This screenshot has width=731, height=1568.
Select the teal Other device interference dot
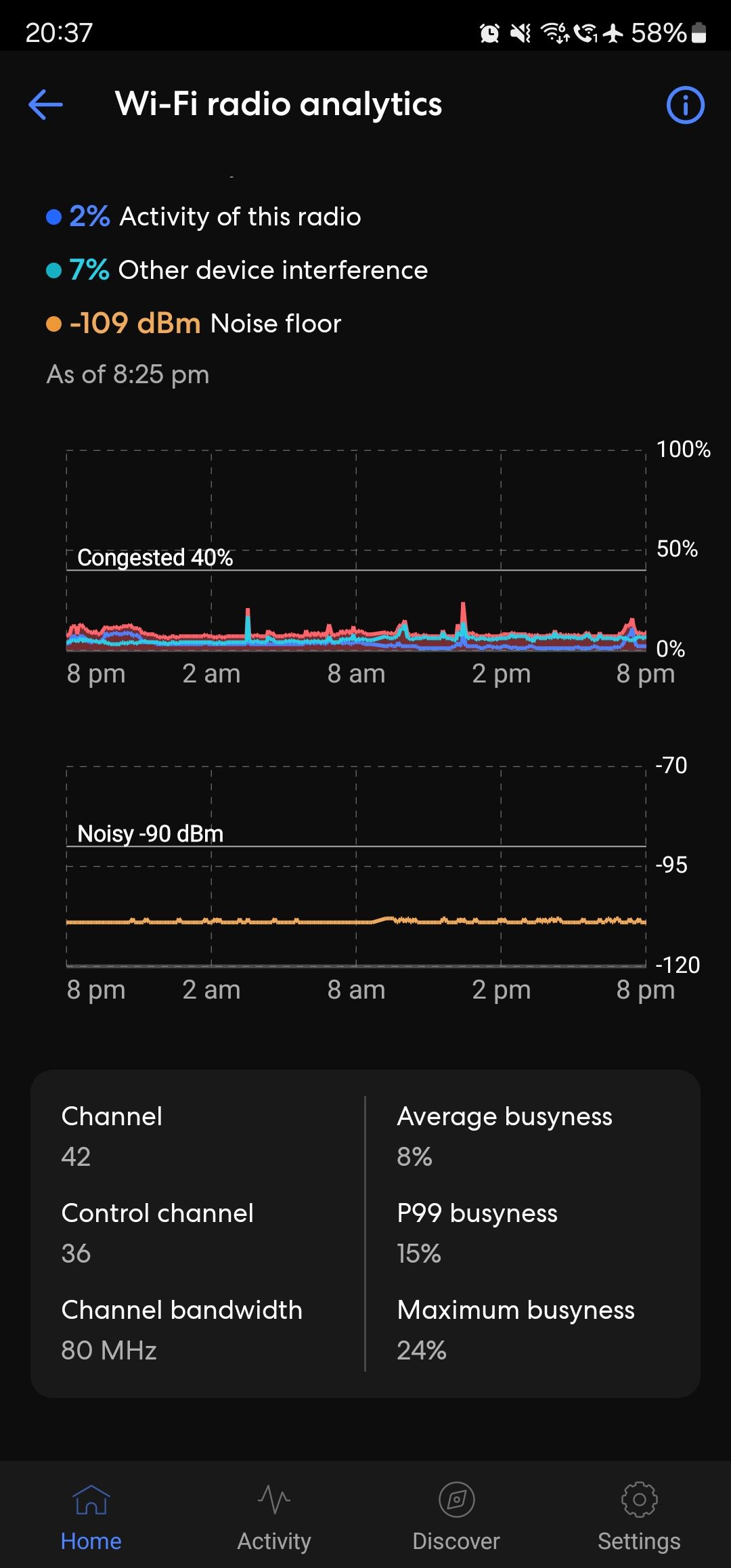click(53, 271)
